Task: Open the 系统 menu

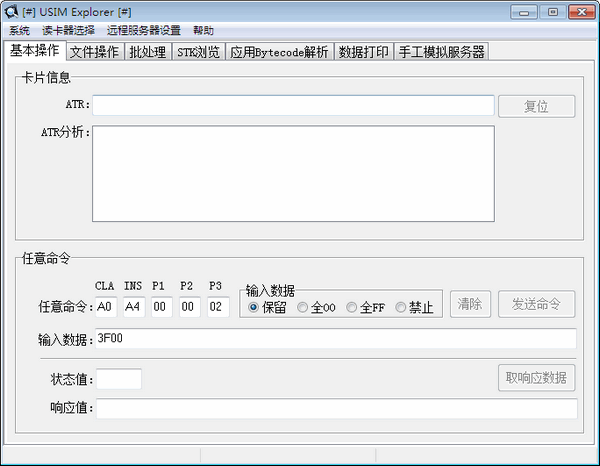Action: [x=19, y=31]
